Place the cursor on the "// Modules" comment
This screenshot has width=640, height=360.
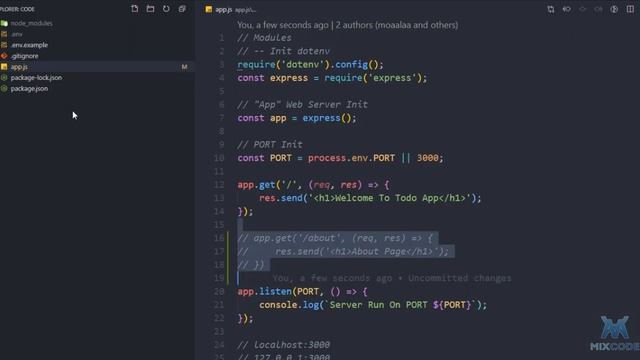(264, 38)
